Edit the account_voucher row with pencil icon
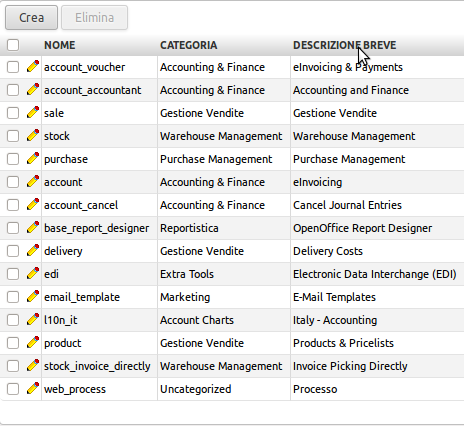464x426 pixels. tap(33, 66)
